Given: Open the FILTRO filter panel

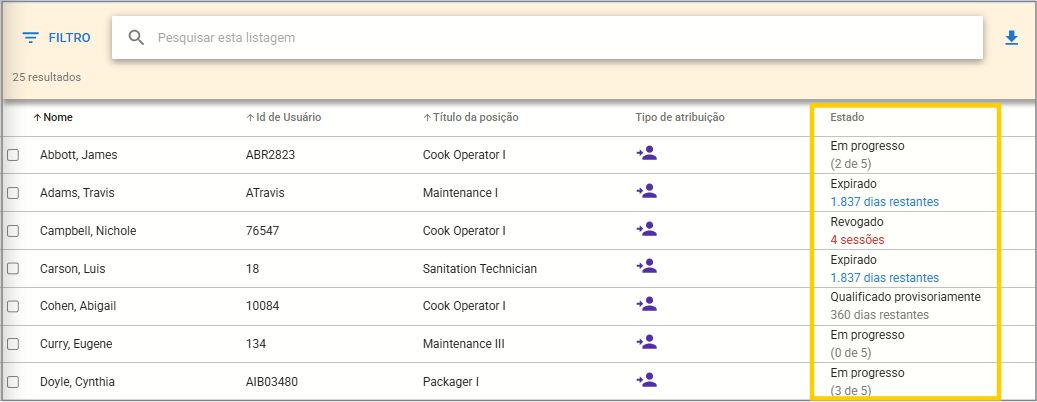Looking at the screenshot, I should (x=57, y=38).
